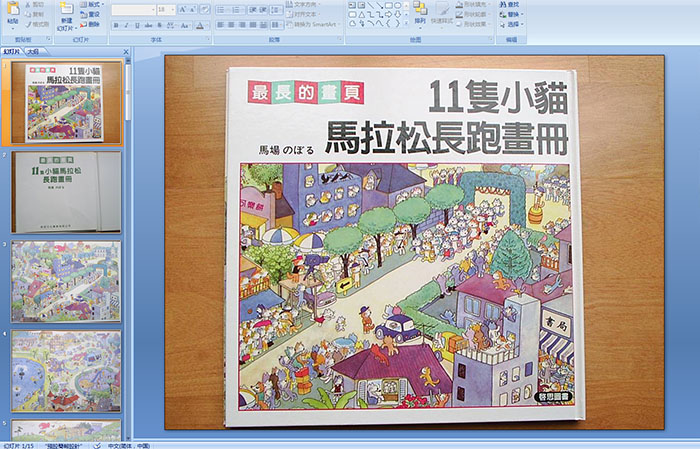
Task: Toggle Text Shadow formatting
Action: pos(159,25)
